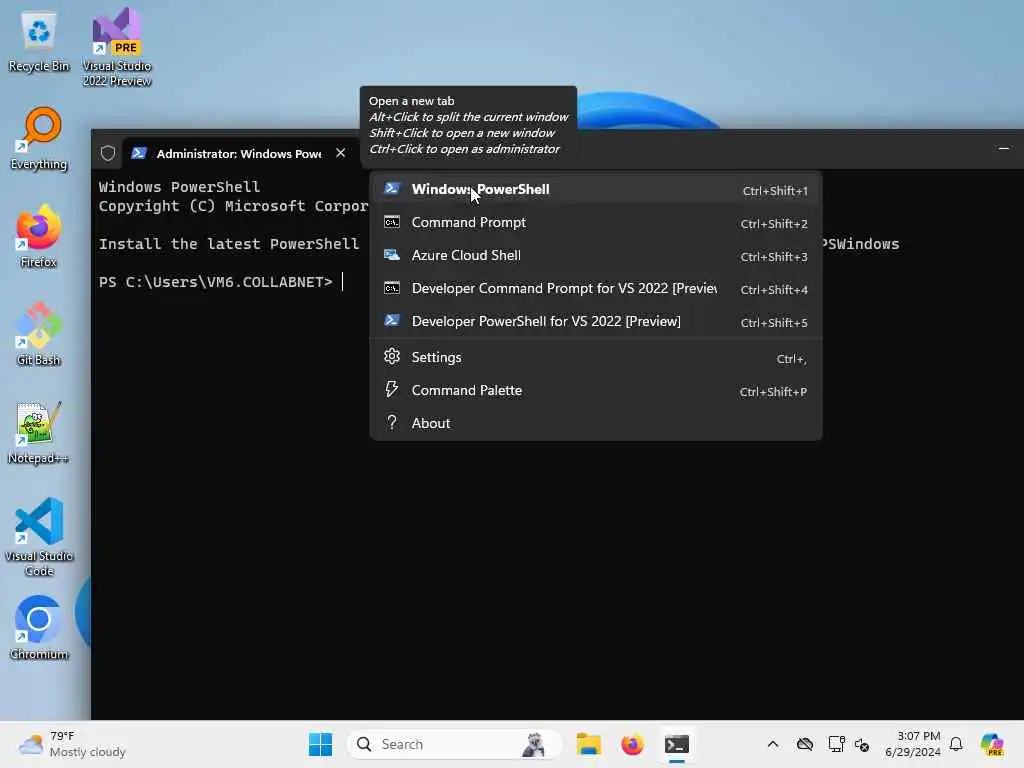This screenshot has width=1024, height=768.
Task: Click the Developer PowerShell icon in menu
Action: tap(392, 321)
